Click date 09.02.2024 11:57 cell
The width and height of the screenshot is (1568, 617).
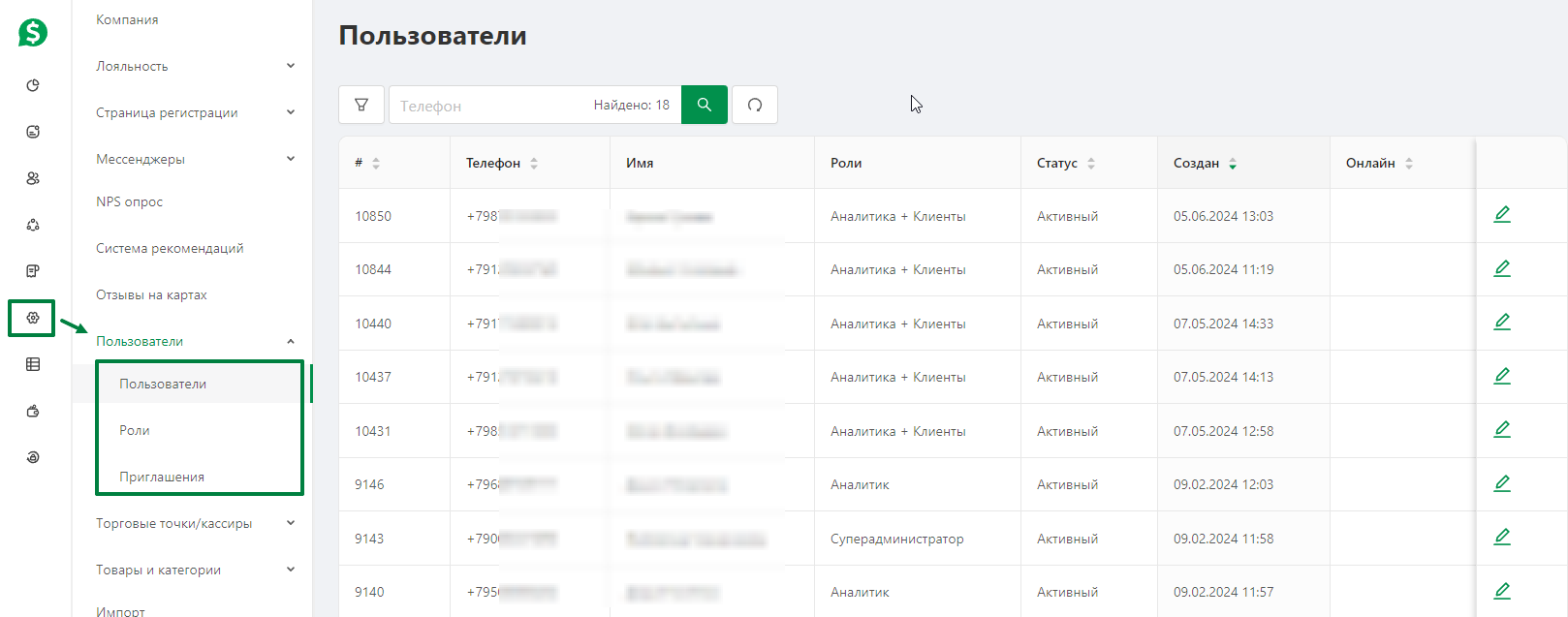pos(1223,592)
